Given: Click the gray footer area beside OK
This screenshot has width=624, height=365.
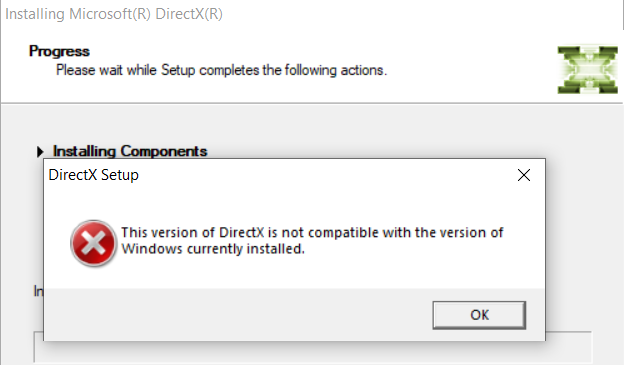Looking at the screenshot, I should pyautogui.click(x=238, y=314).
